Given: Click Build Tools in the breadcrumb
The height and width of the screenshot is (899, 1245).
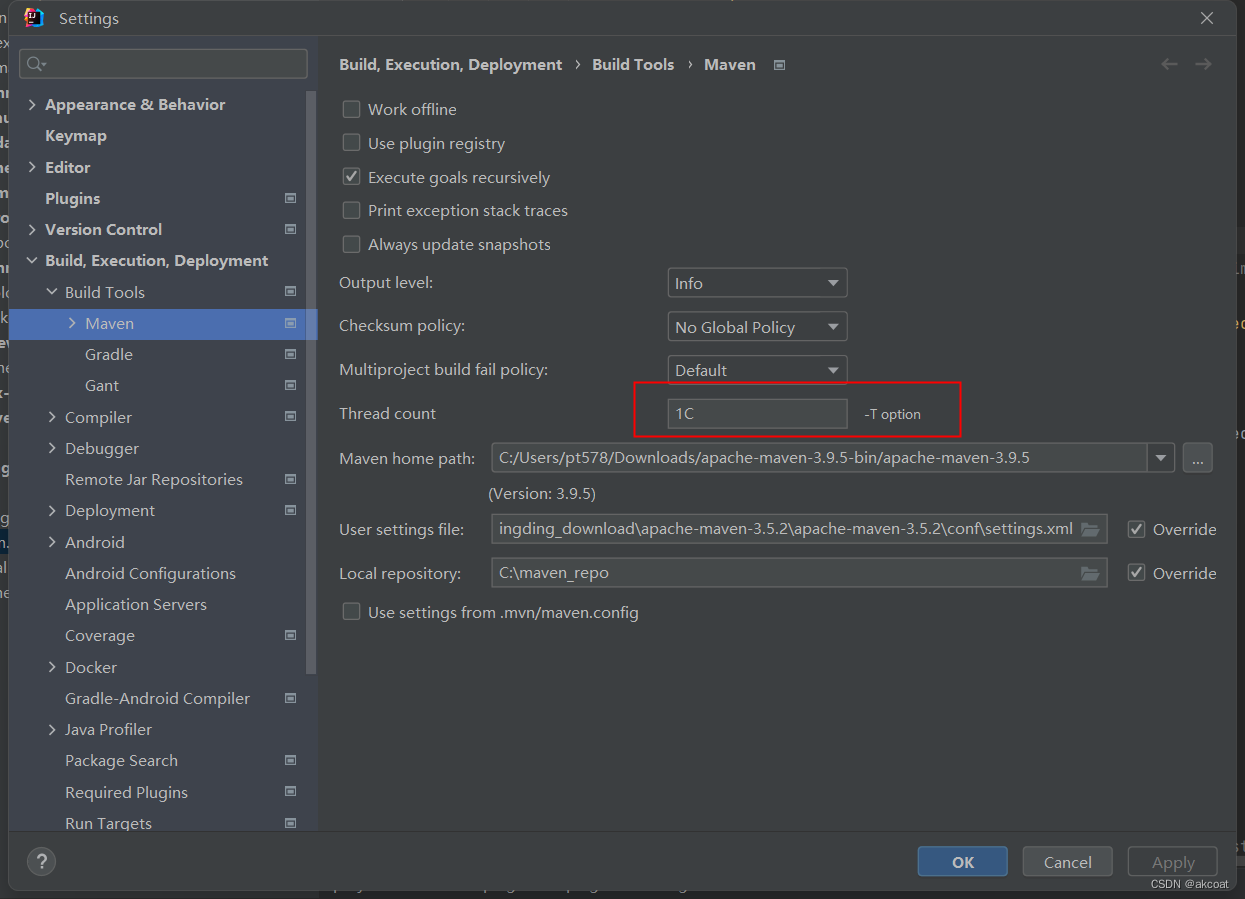Looking at the screenshot, I should pos(633,64).
